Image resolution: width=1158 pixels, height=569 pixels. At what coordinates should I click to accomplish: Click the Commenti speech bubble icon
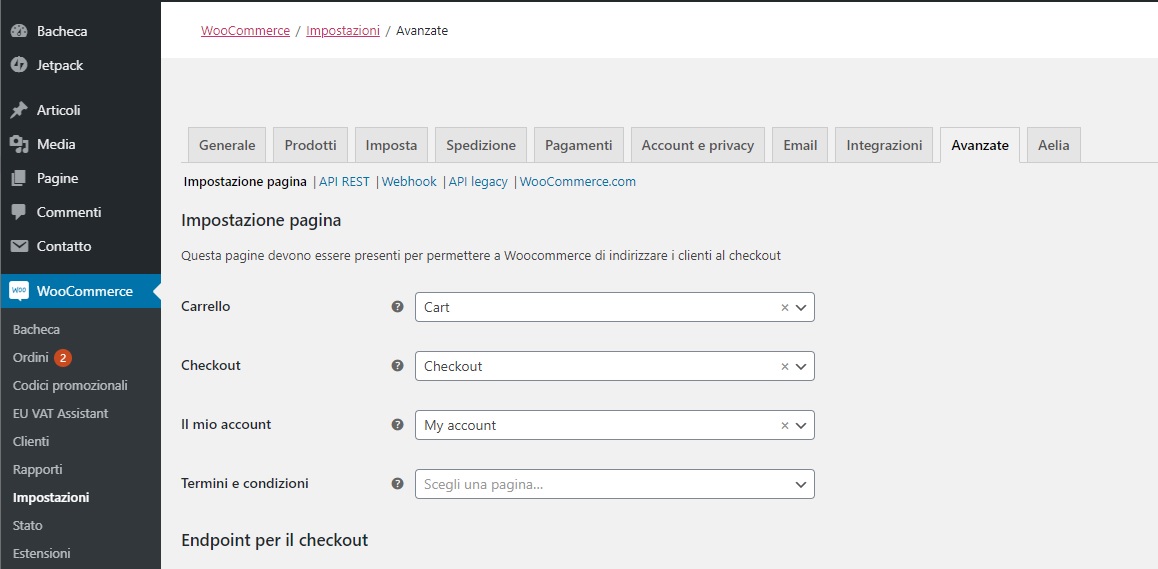[x=19, y=212]
